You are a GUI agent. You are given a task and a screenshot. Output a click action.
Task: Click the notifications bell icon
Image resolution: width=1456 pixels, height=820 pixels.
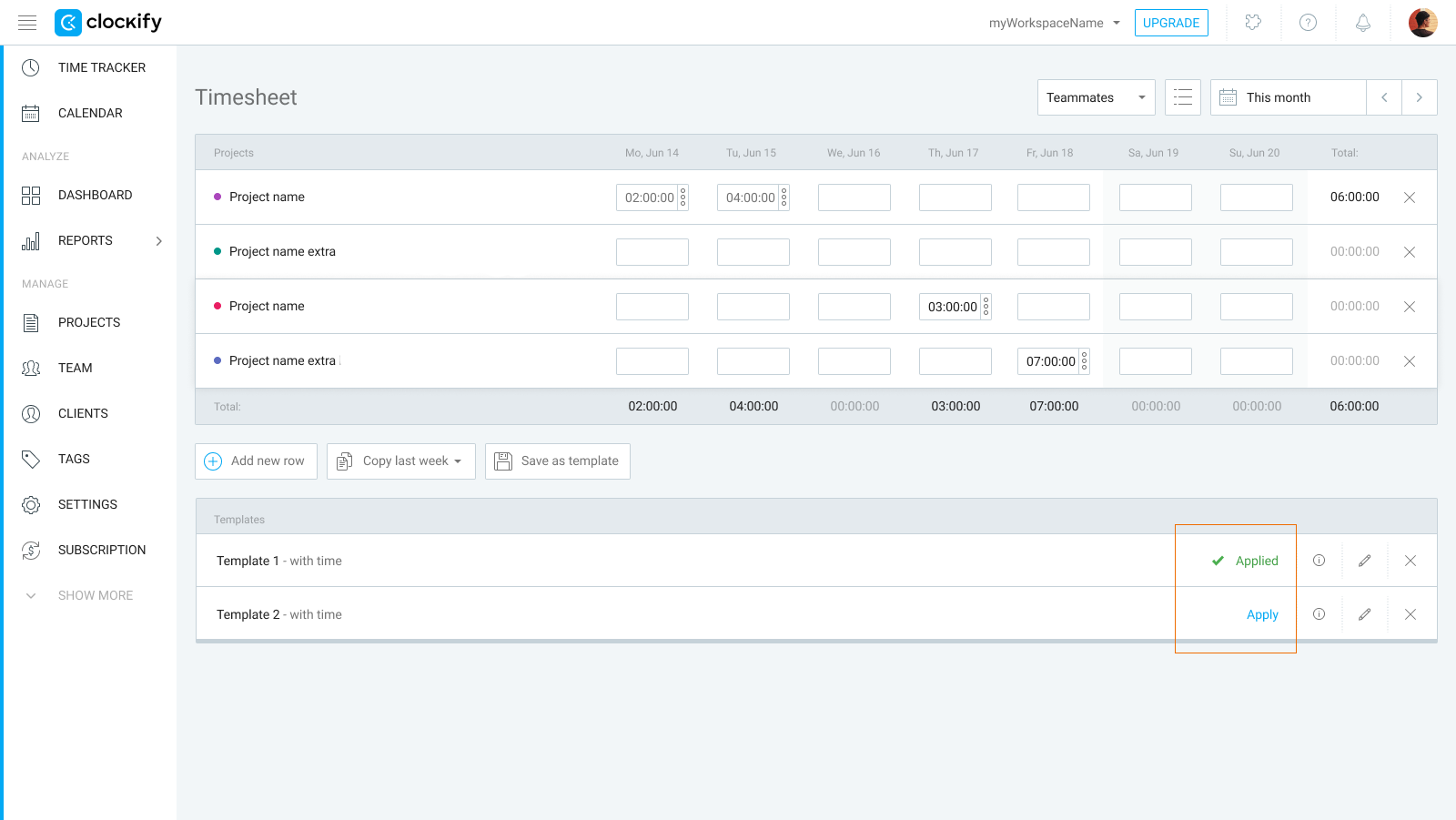point(1362,23)
